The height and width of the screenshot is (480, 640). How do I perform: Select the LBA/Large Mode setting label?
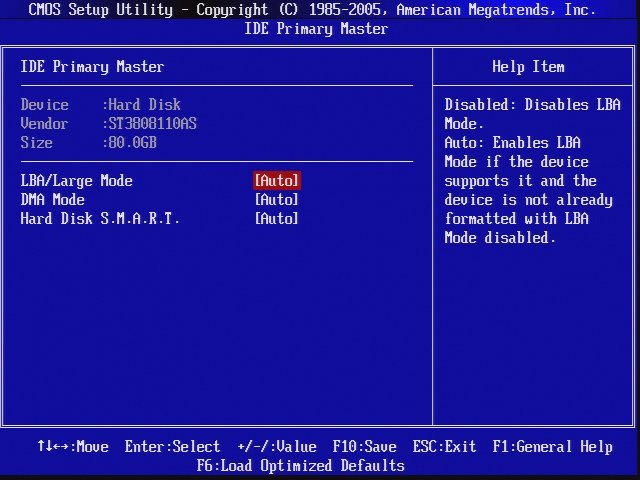click(76, 181)
